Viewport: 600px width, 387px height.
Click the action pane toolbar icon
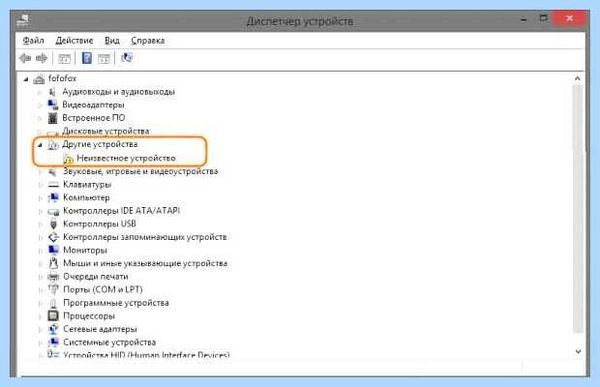click(104, 59)
